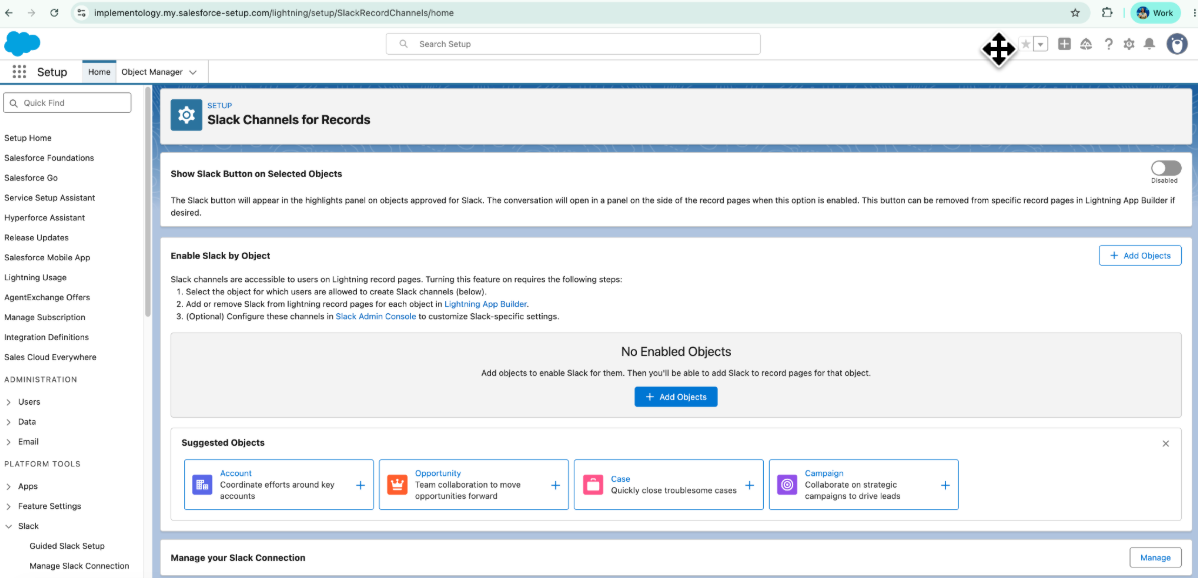Click the blue Add Objects button
Viewport: 1198px width, 578px height.
(x=675, y=397)
